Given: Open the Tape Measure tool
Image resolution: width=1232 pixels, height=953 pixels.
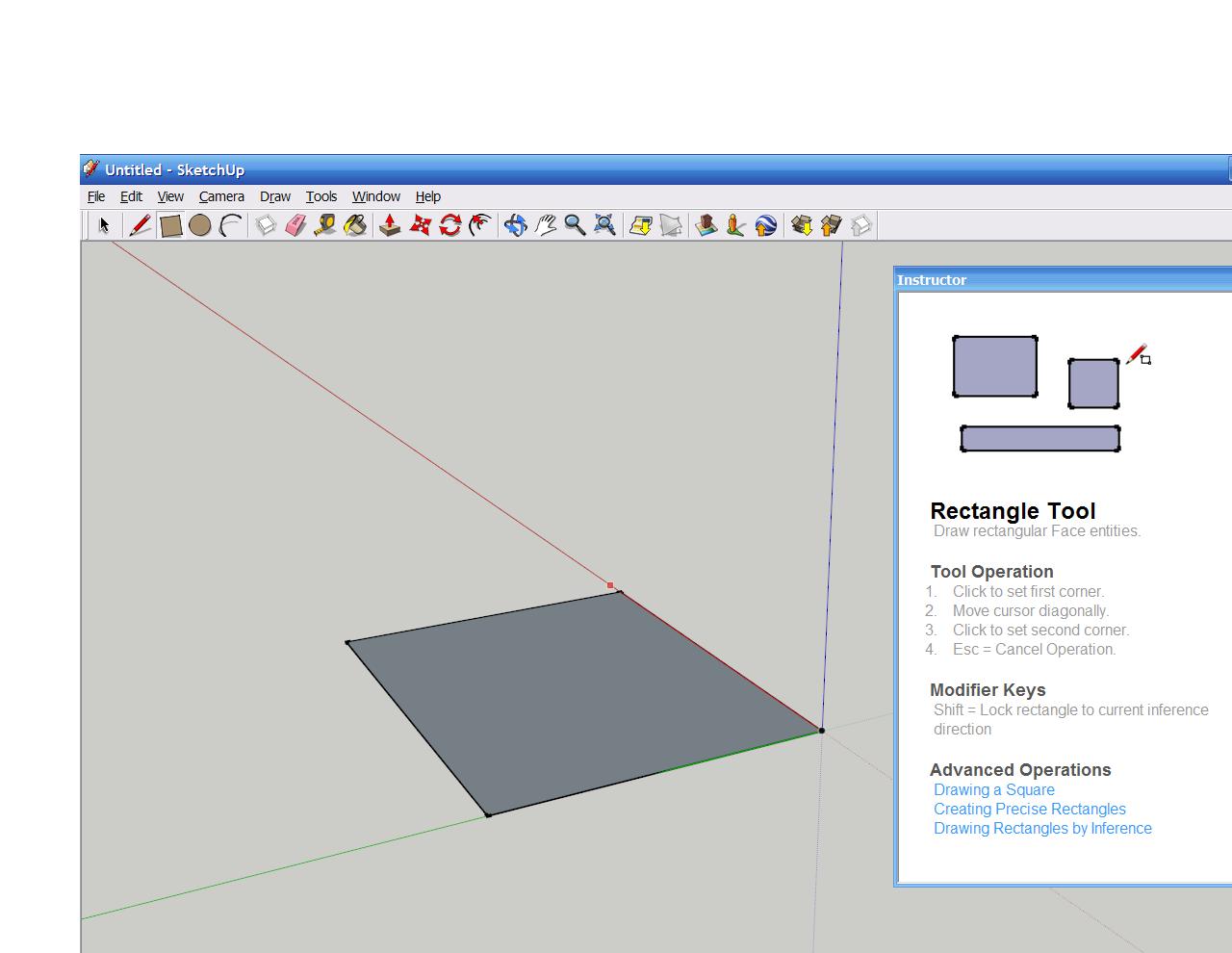Looking at the screenshot, I should (x=325, y=225).
